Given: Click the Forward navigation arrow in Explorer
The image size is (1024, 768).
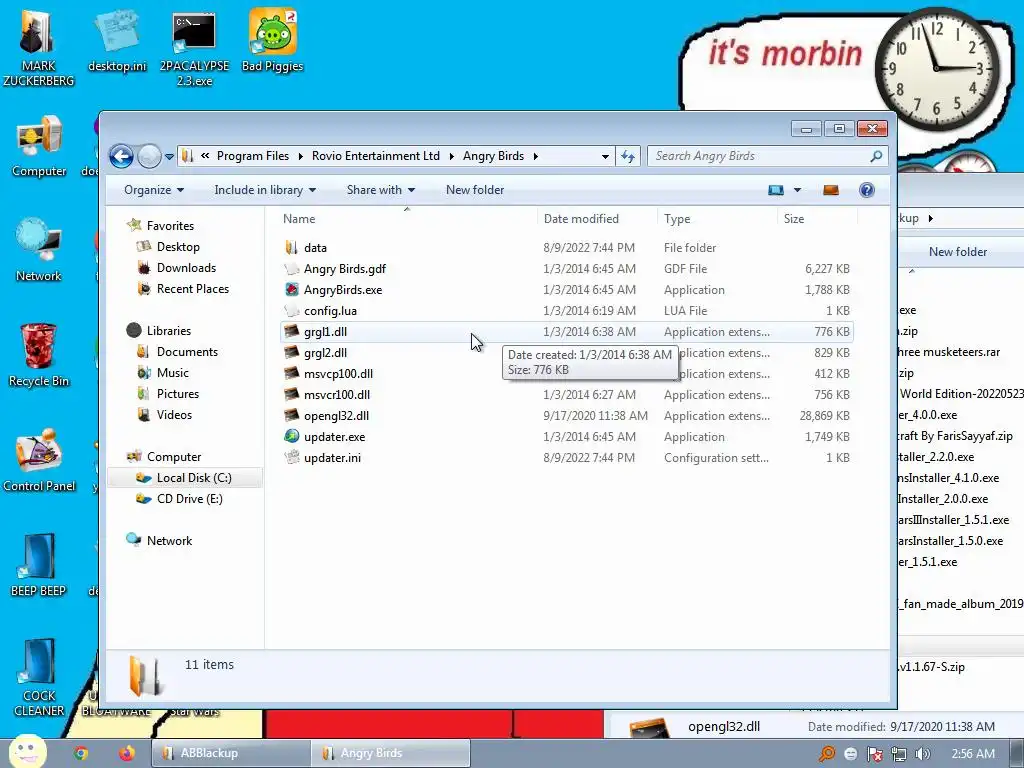Looking at the screenshot, I should [x=150, y=156].
